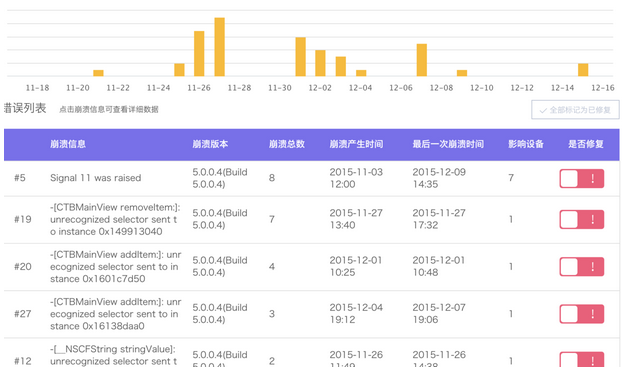Screen dimensions: 622x378
Task: Click crash count 4 in row #20
Action: (x=272, y=267)
